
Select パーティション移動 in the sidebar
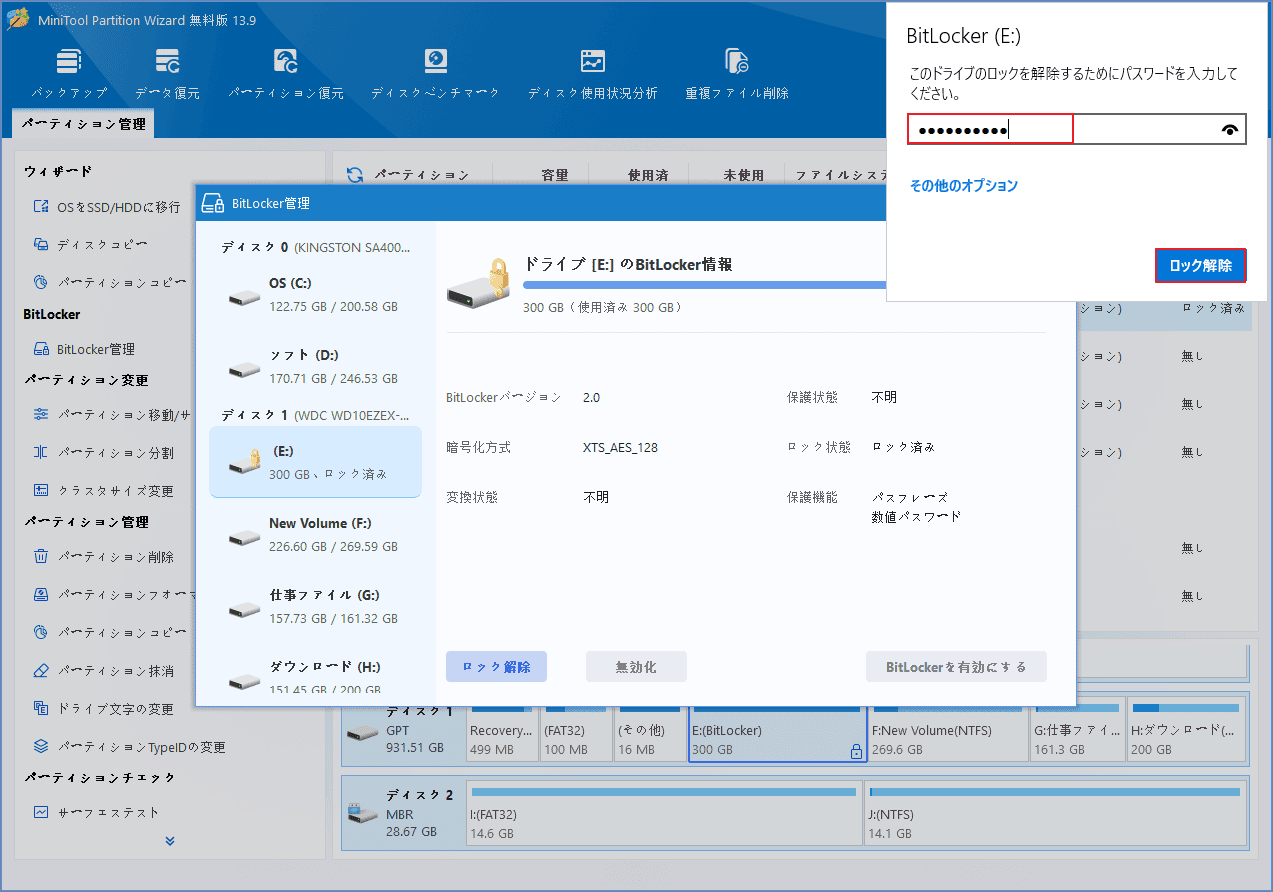[x=110, y=414]
